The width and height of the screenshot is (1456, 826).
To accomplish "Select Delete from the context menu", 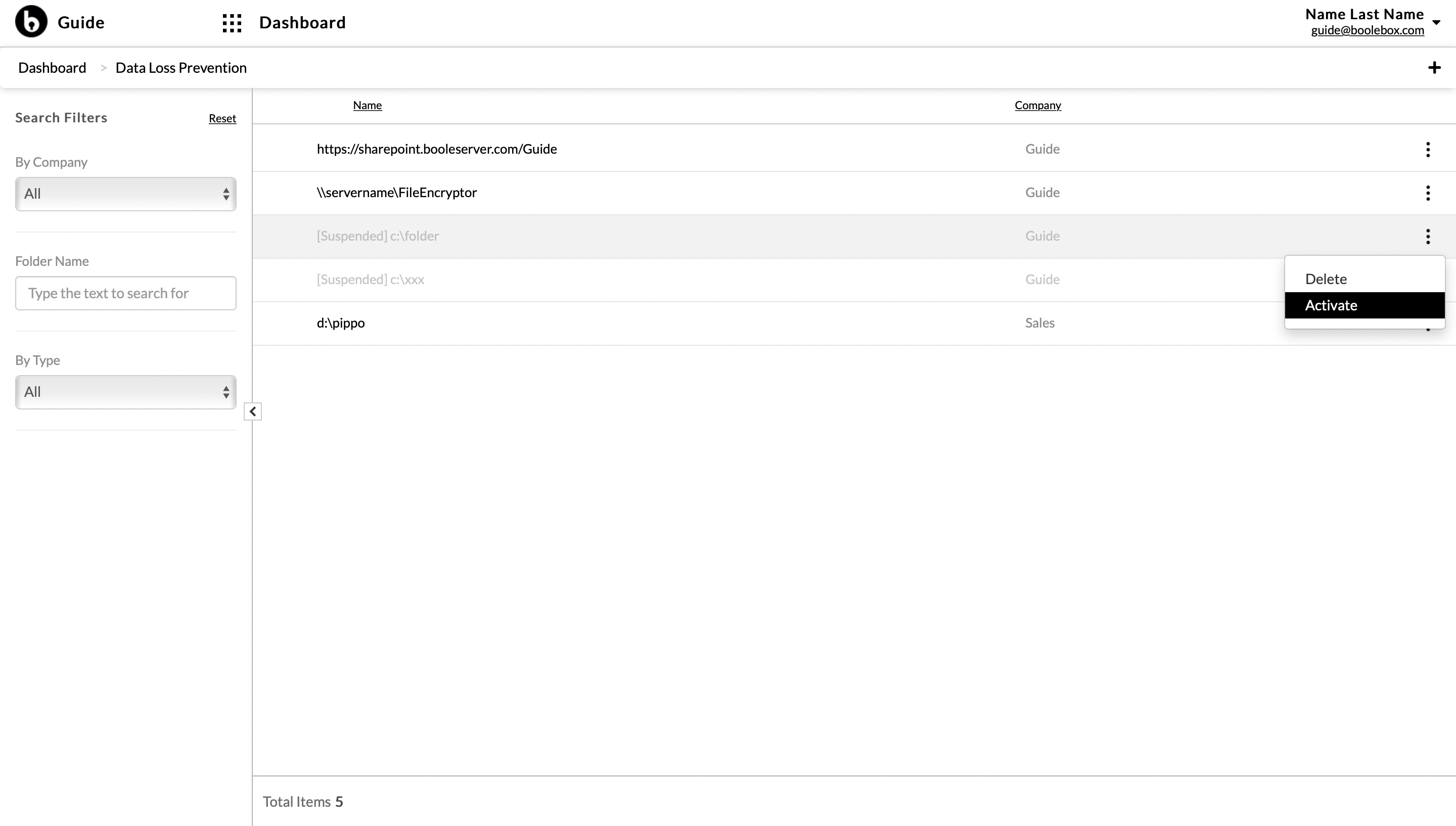I will (x=1326, y=279).
